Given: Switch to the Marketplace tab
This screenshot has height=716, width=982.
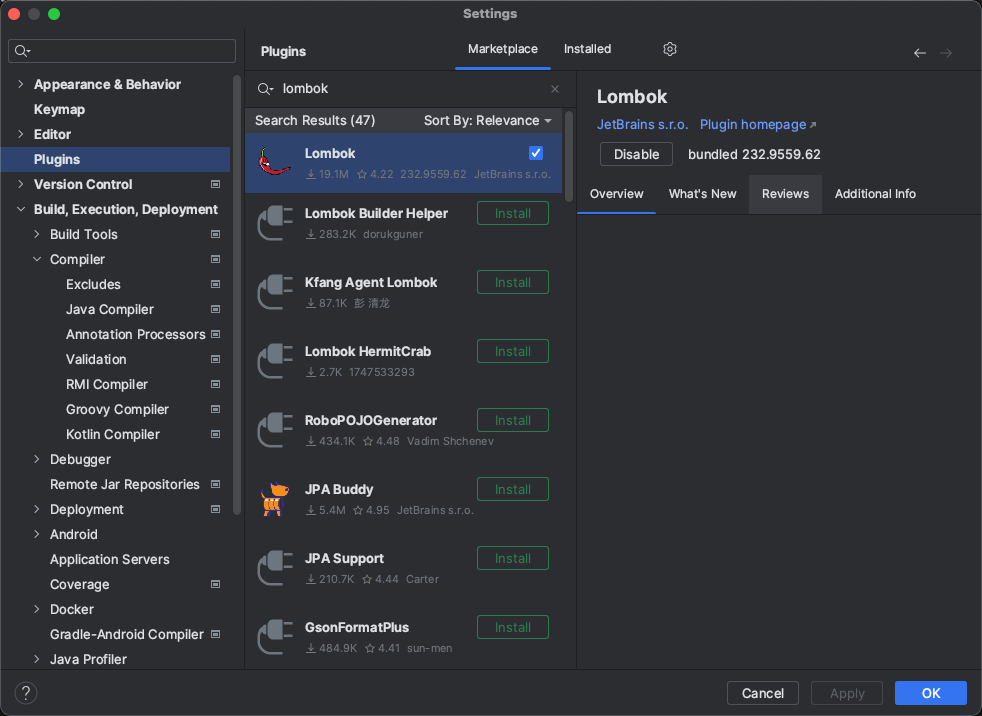Looking at the screenshot, I should (502, 49).
